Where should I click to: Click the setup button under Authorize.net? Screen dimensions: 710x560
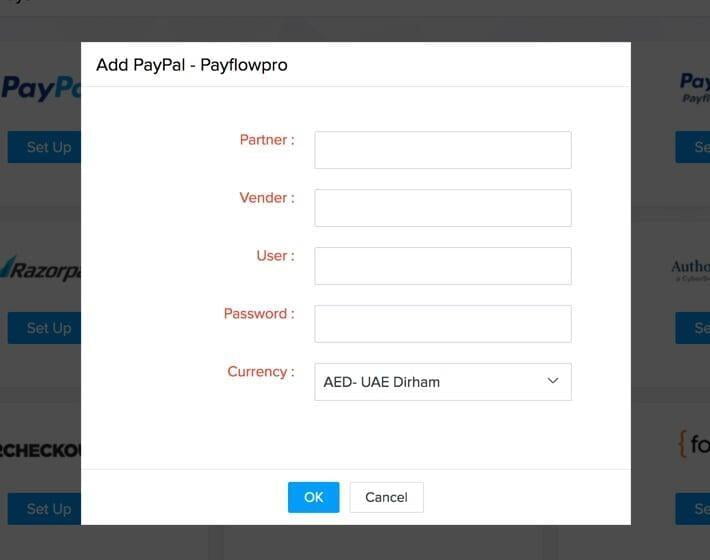(x=693, y=328)
